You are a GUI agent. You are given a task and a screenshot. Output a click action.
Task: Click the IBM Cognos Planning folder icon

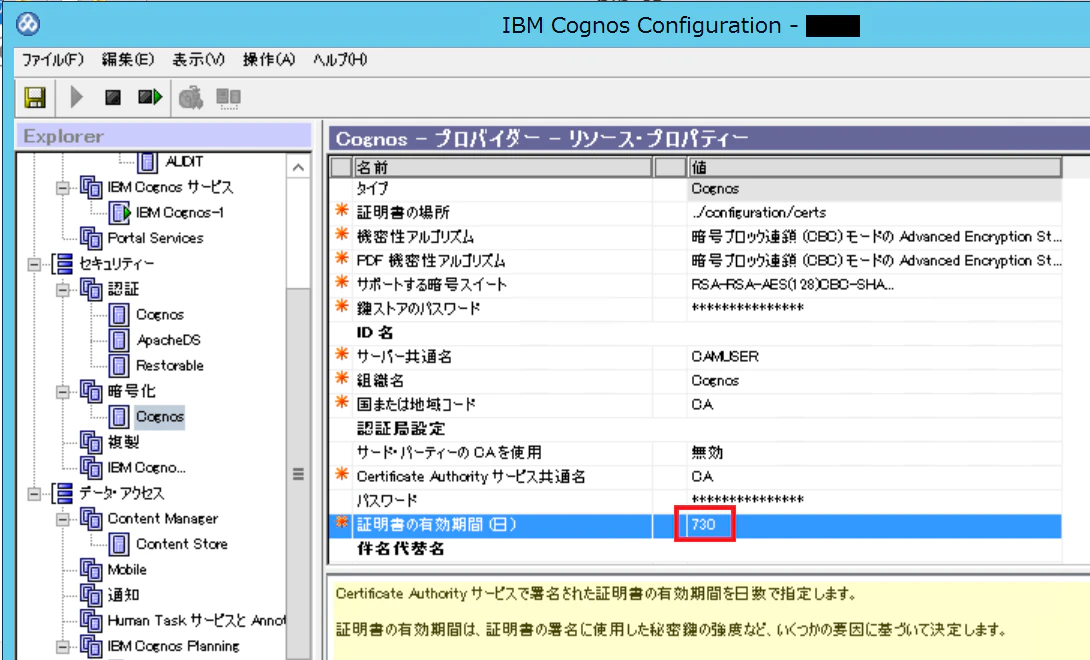click(91, 646)
